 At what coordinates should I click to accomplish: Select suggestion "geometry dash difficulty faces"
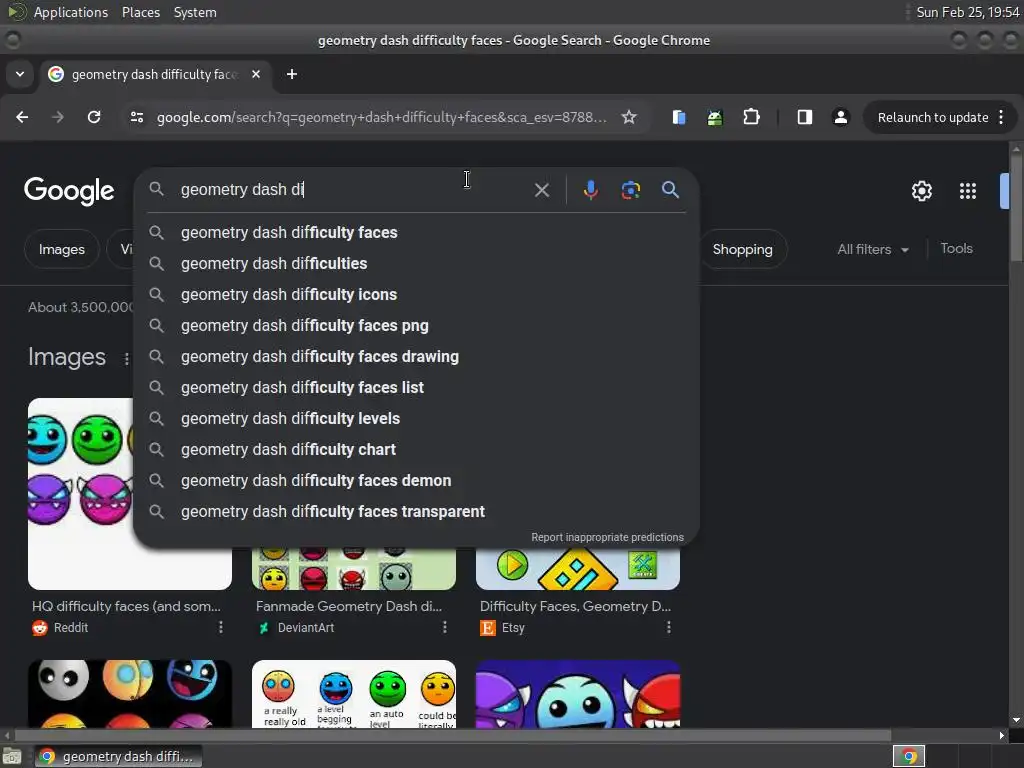click(416, 232)
